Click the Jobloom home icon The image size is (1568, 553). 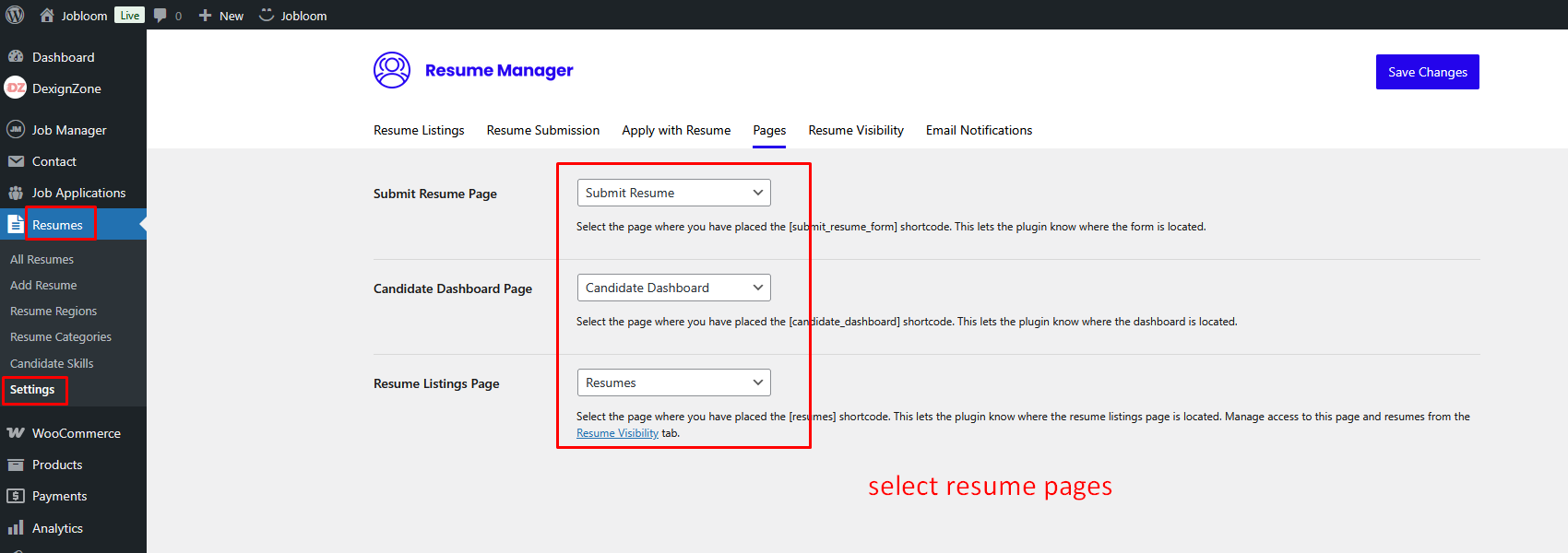(47, 16)
